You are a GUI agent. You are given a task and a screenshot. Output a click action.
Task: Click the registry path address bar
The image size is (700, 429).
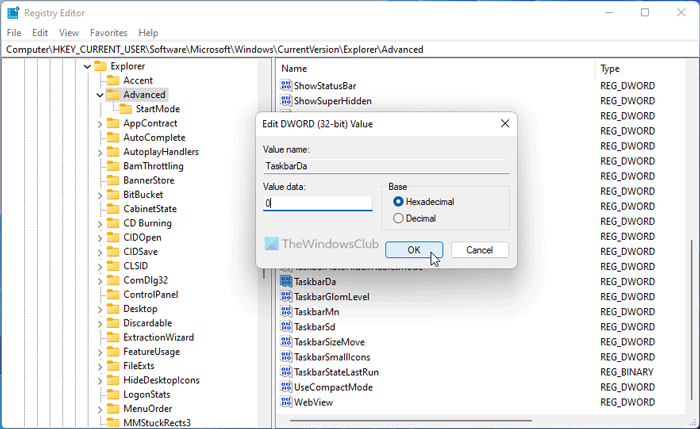coord(350,50)
